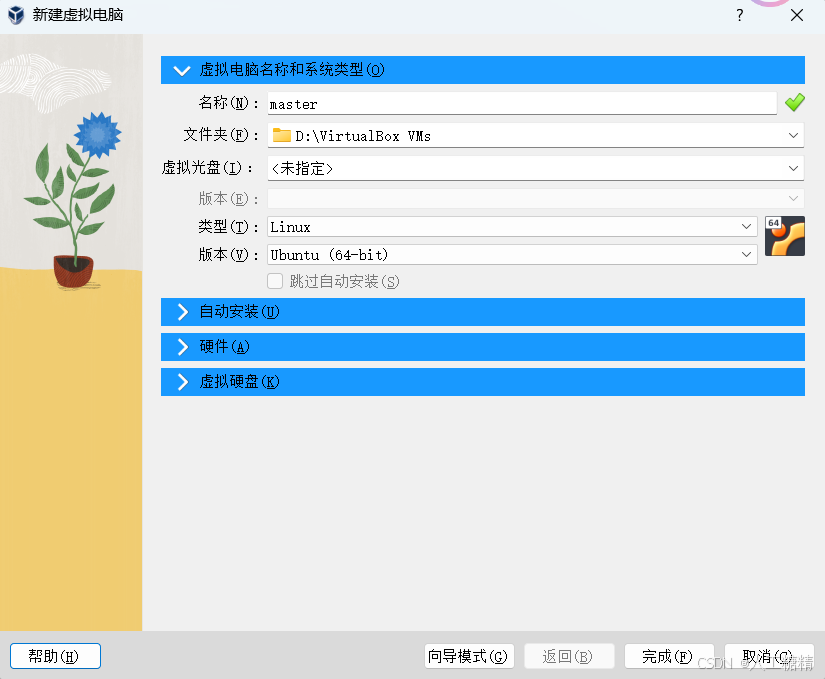Click the disabled 版本(E) edition dropdown
The height and width of the screenshot is (679, 825).
[x=536, y=198]
